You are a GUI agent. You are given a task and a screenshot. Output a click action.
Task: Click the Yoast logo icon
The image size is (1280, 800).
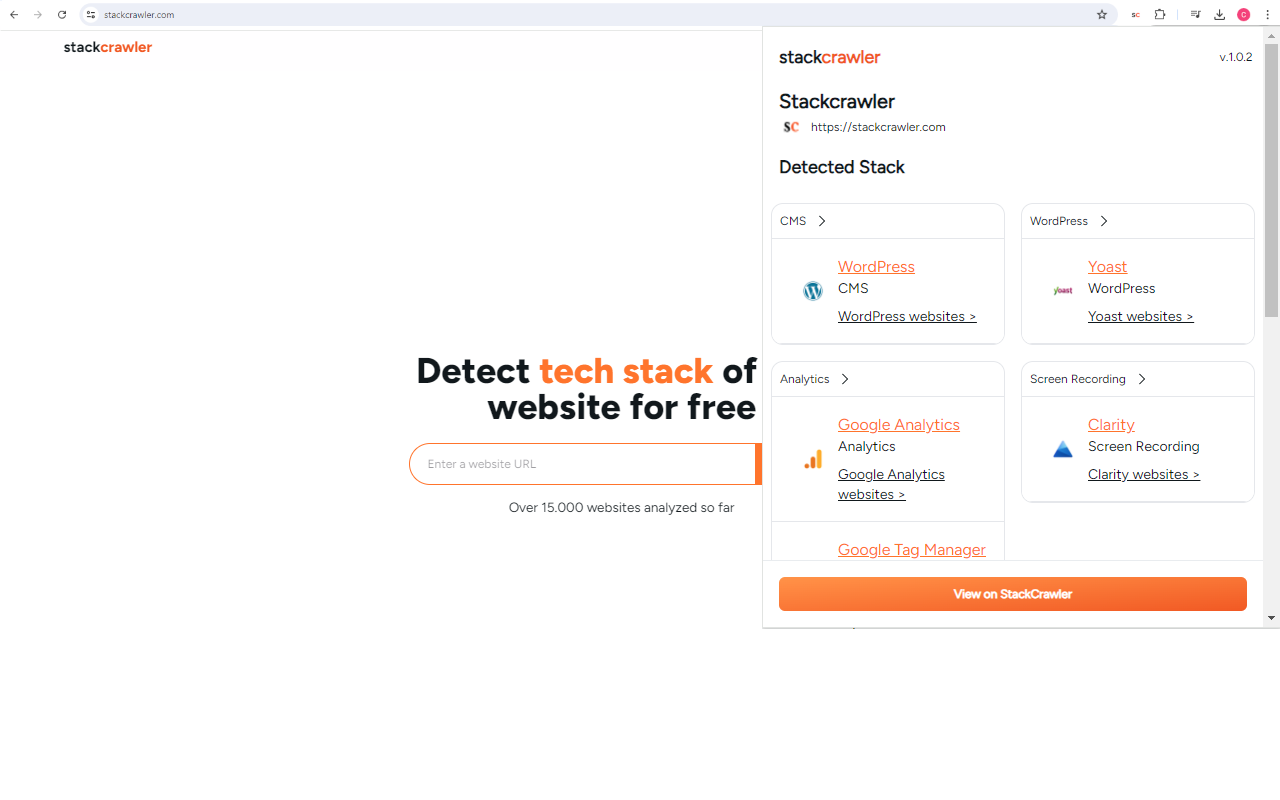(x=1063, y=291)
